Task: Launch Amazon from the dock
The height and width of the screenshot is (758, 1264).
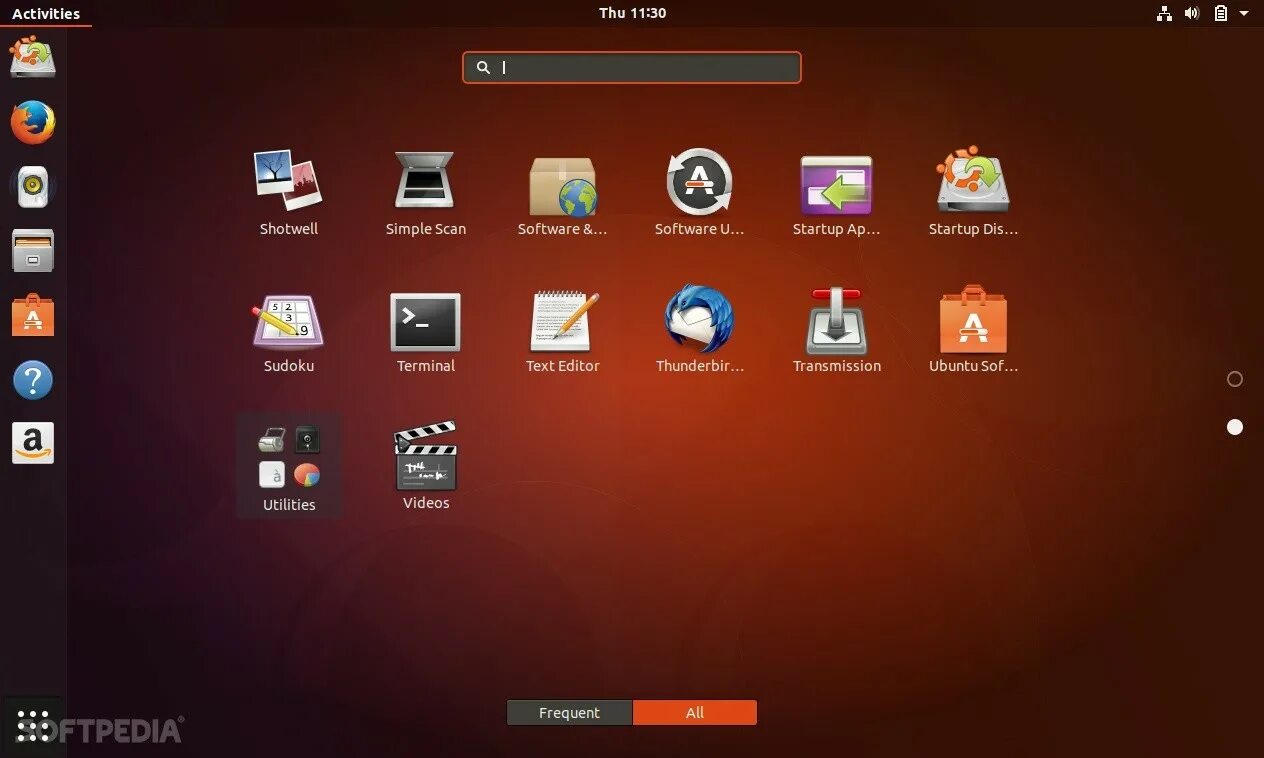Action: [x=33, y=443]
